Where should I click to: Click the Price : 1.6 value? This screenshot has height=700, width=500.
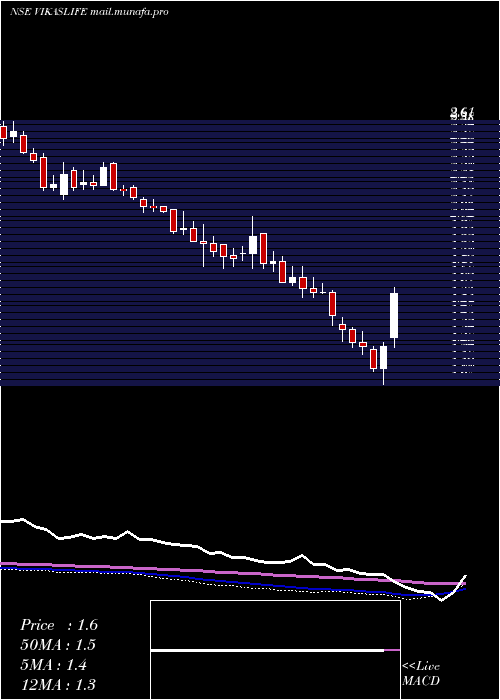pyautogui.click(x=59, y=625)
